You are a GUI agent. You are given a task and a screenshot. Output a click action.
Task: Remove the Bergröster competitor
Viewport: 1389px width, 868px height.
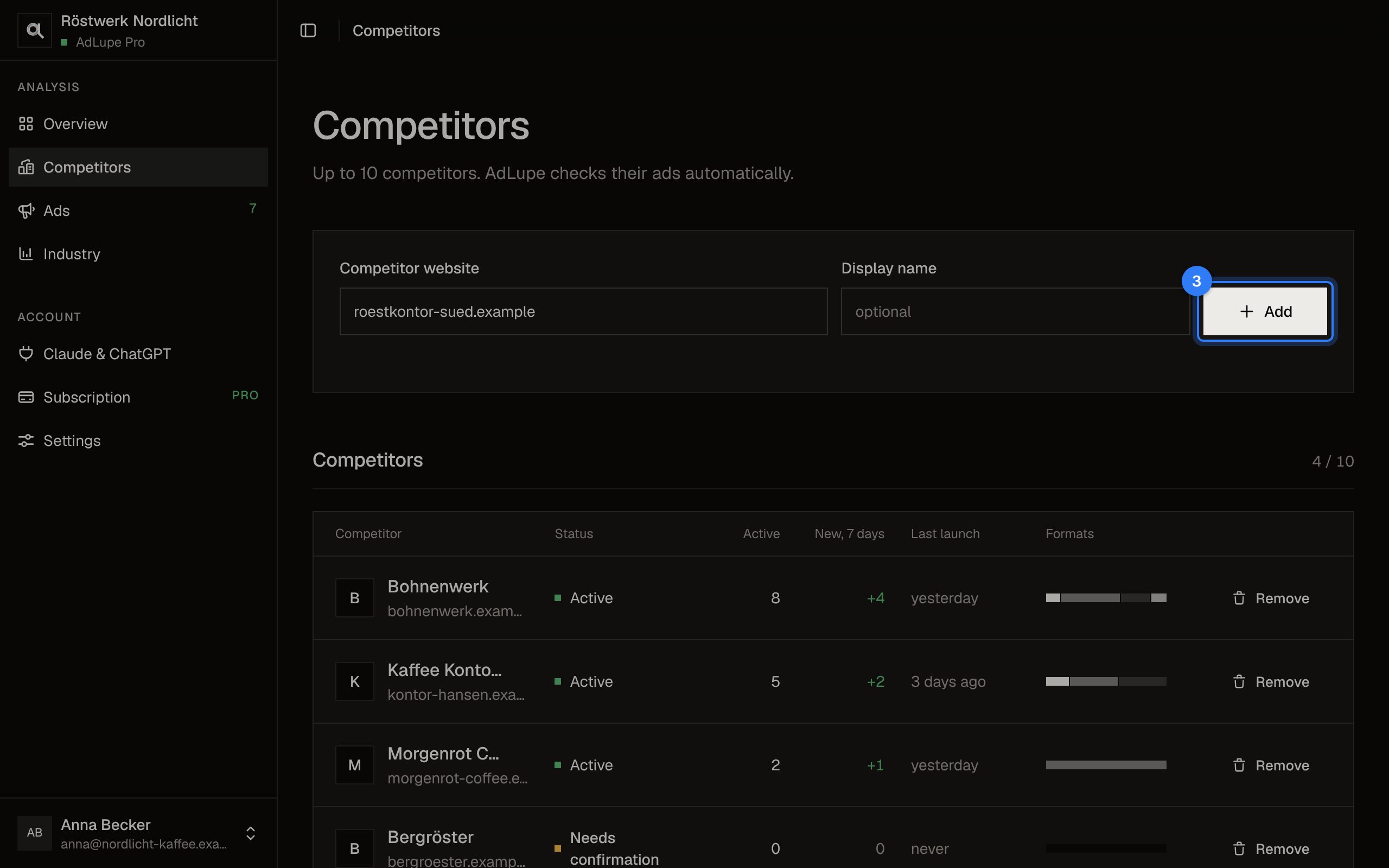point(1271,848)
